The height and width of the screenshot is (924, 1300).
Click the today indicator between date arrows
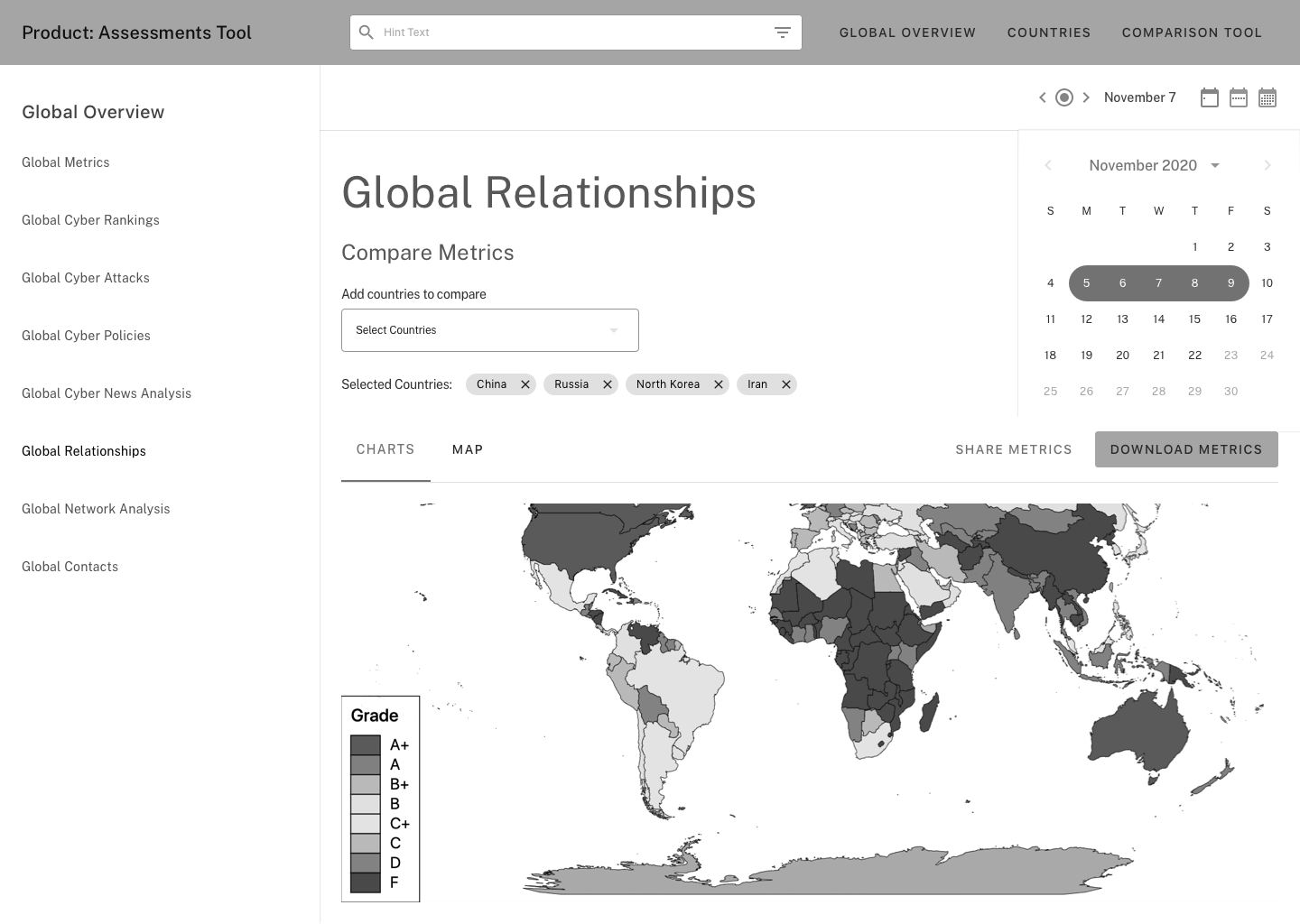coord(1064,97)
